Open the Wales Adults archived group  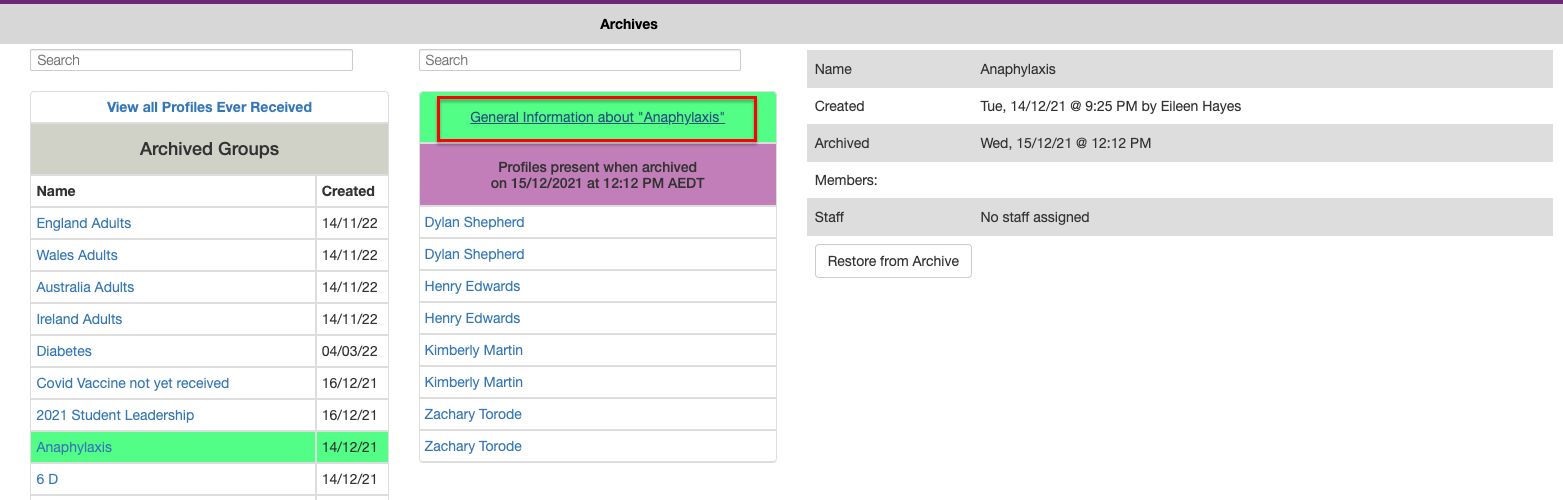(77, 255)
